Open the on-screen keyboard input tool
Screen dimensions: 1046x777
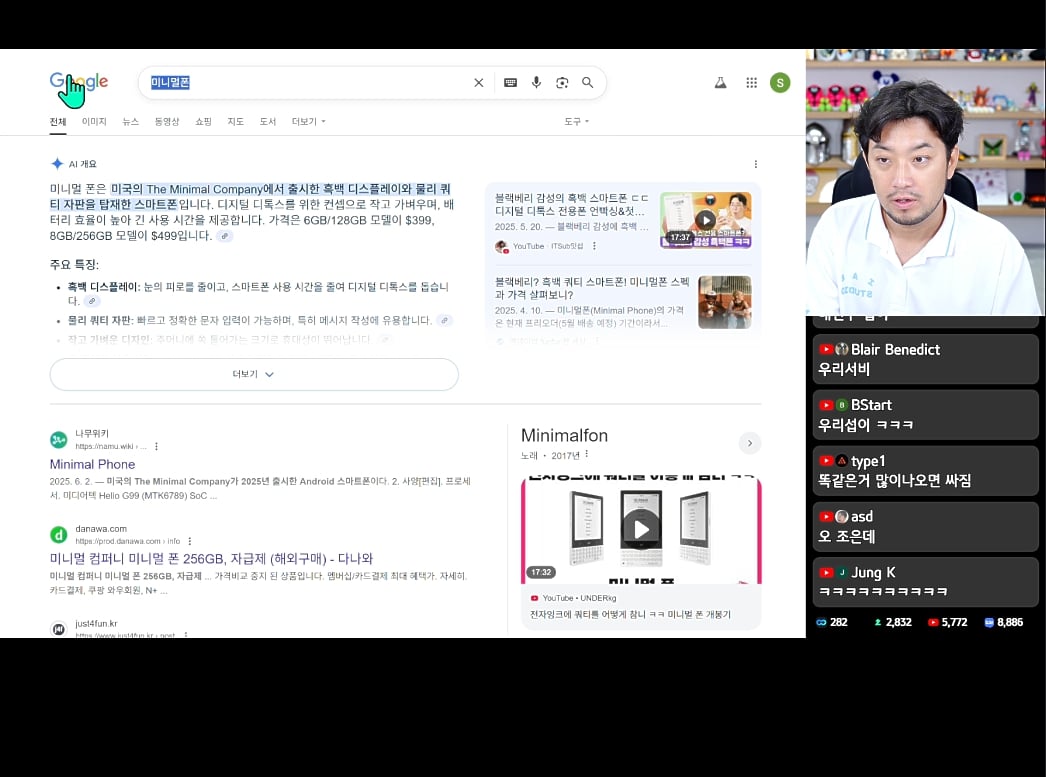[x=510, y=83]
